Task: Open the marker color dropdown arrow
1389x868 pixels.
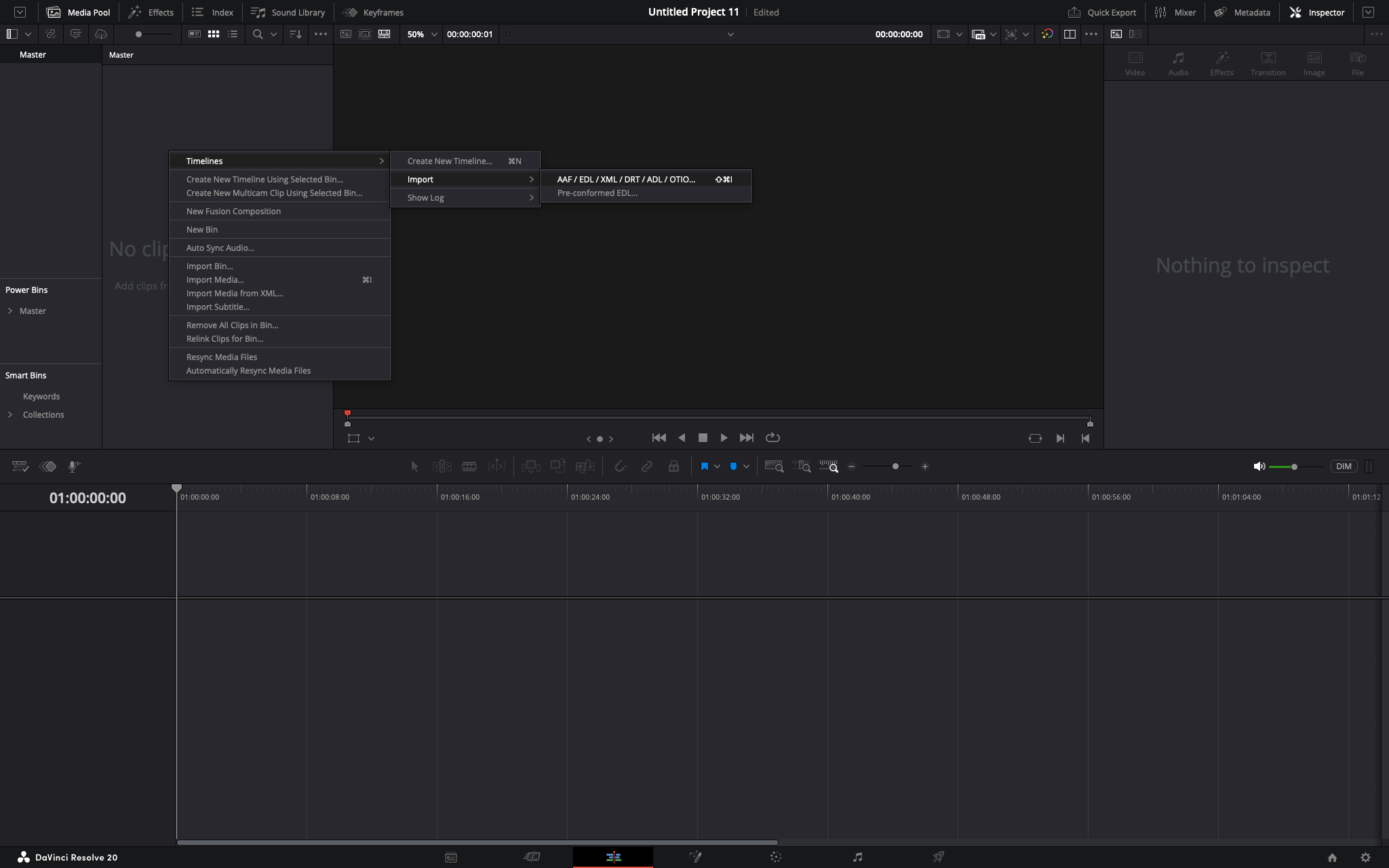Action: click(x=746, y=467)
